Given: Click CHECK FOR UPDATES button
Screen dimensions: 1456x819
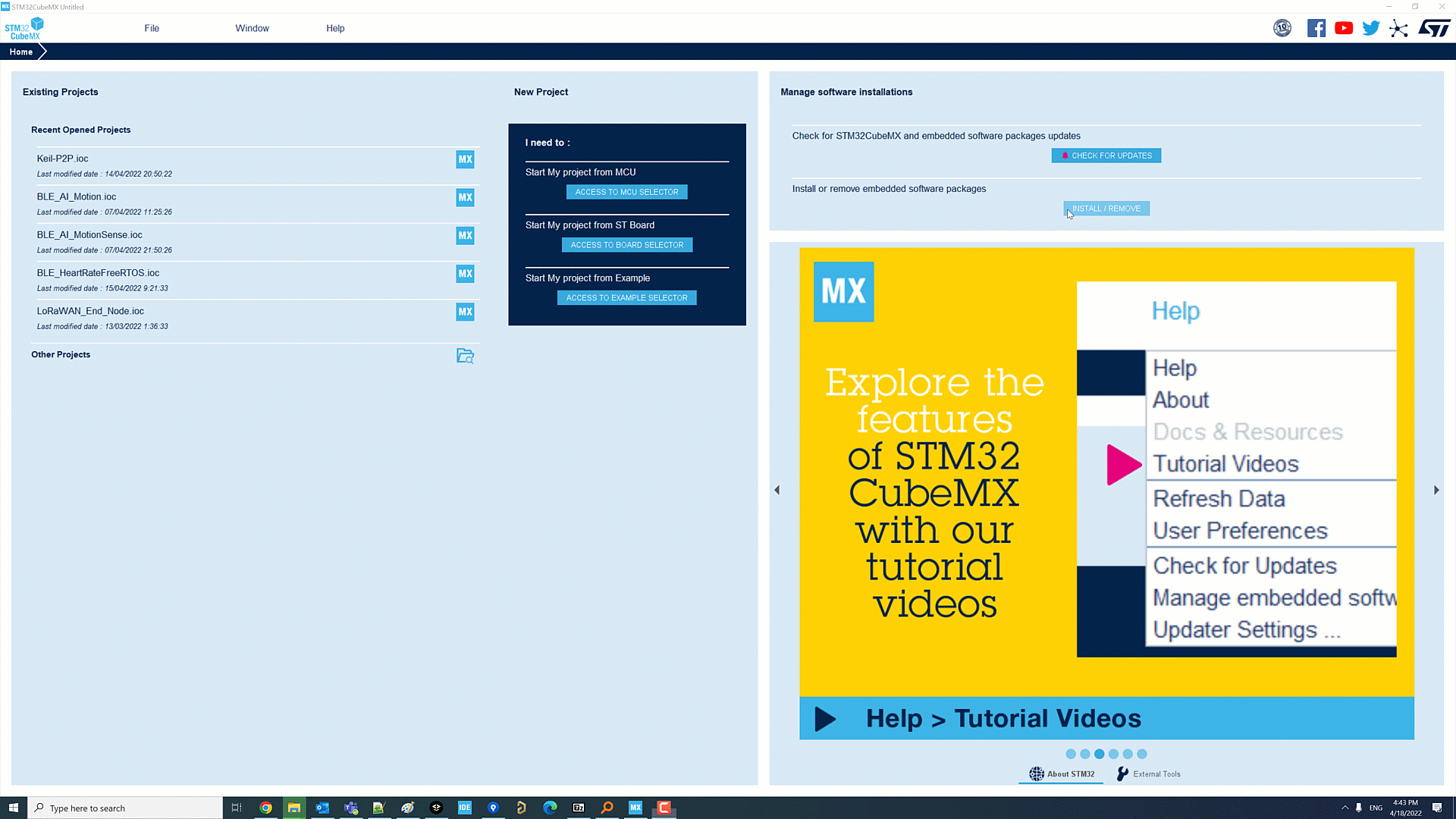Looking at the screenshot, I should [x=1106, y=155].
